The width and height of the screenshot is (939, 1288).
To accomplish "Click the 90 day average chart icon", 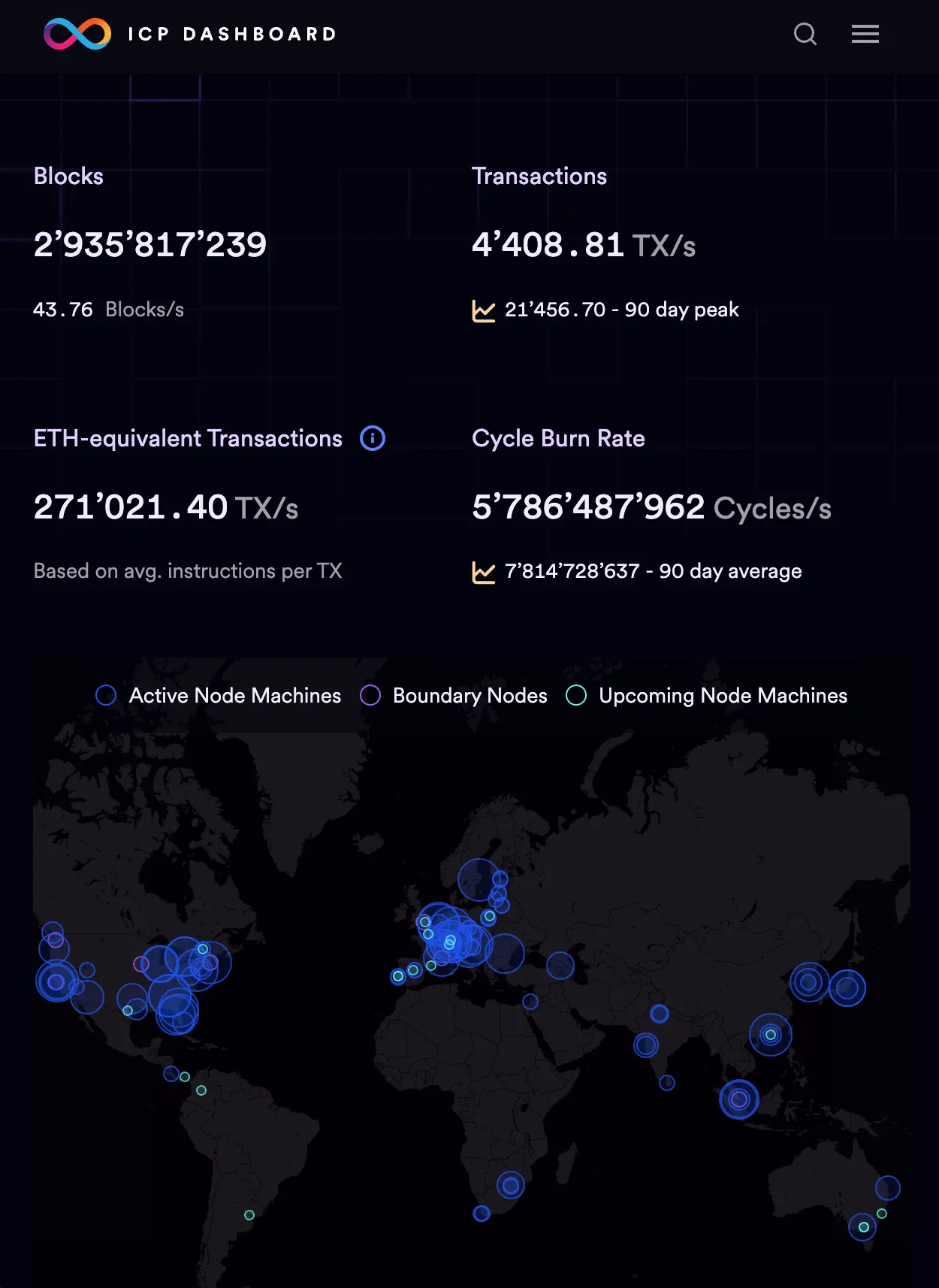I will pyautogui.click(x=483, y=572).
